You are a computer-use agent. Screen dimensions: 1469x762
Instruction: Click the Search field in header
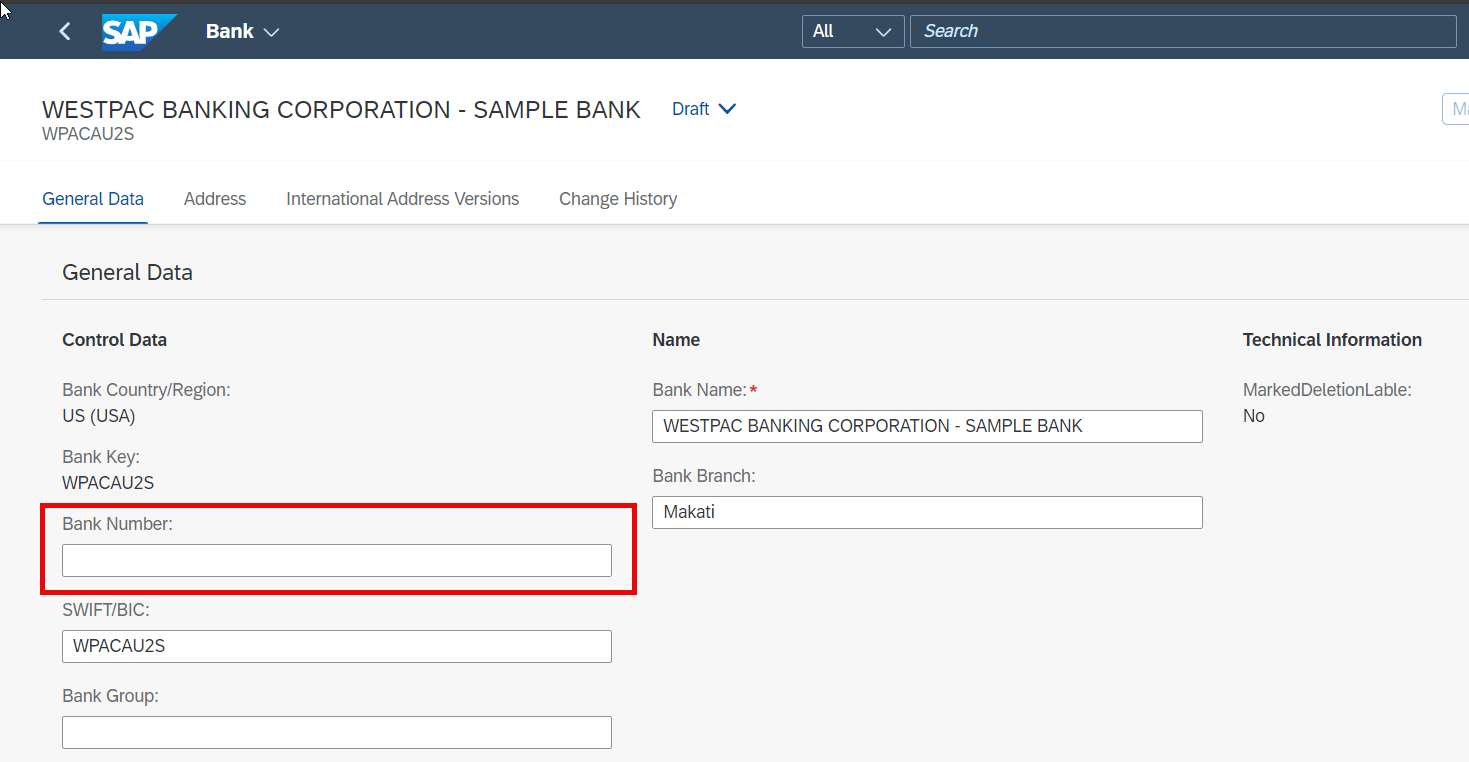(x=1183, y=31)
